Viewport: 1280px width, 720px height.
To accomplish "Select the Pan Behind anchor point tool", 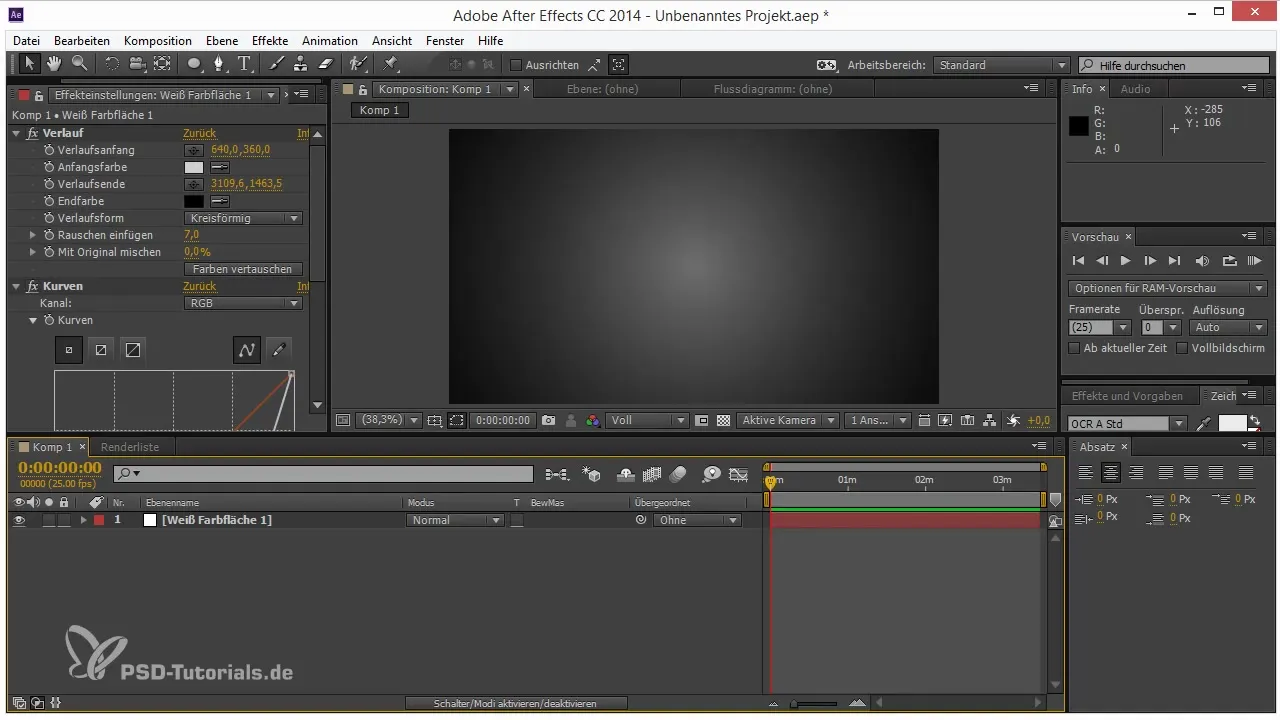I will click(x=162, y=64).
